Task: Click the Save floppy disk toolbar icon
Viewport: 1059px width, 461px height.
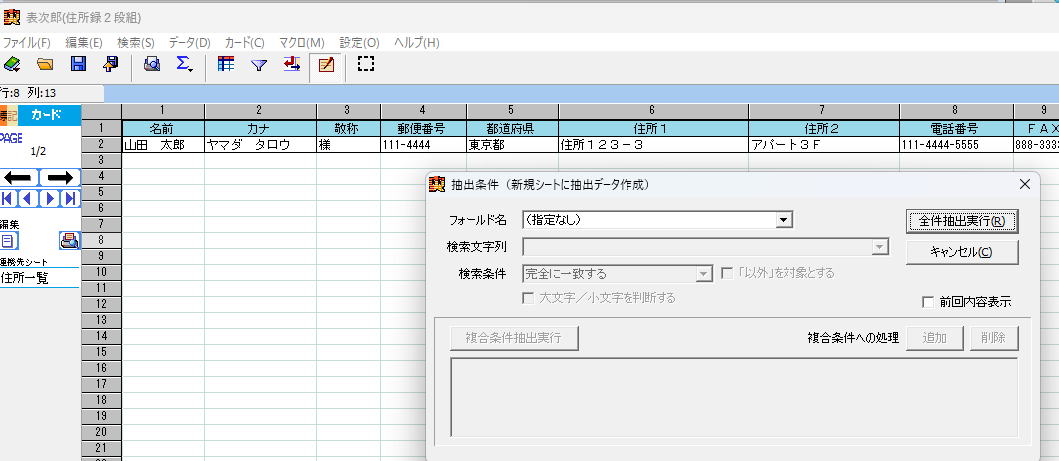Action: pos(78,64)
